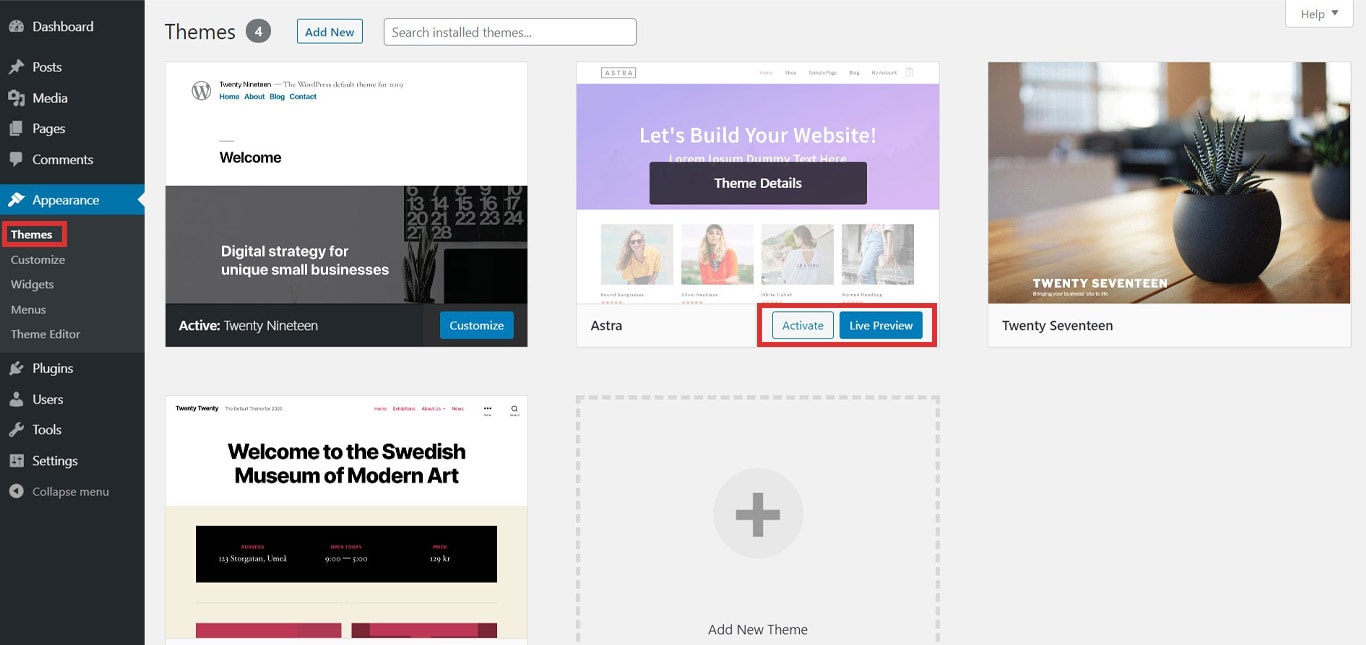The image size is (1366, 645).
Task: Go to the Posts menu text
Action: [x=47, y=67]
